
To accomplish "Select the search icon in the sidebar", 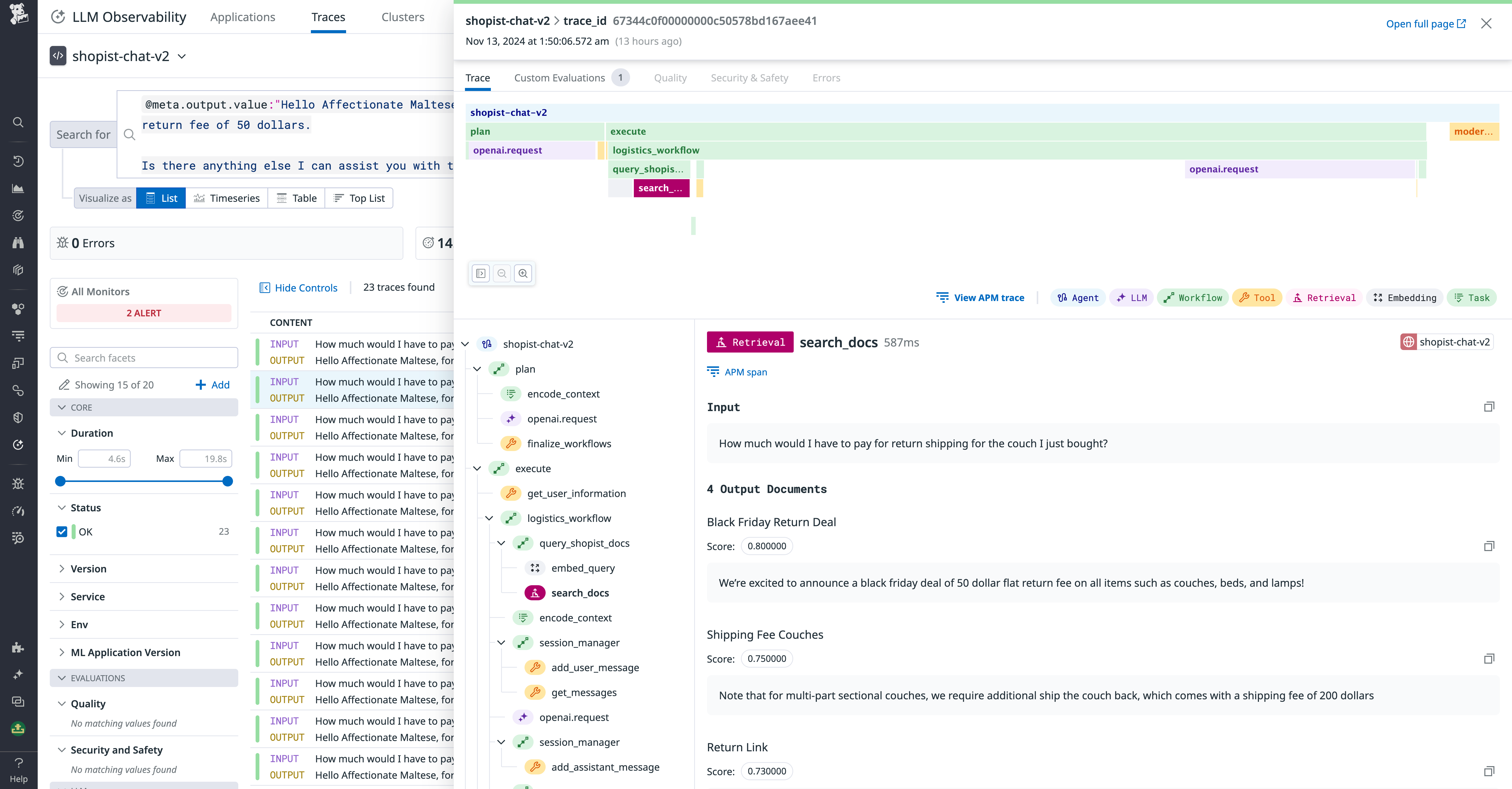I will pyautogui.click(x=18, y=122).
